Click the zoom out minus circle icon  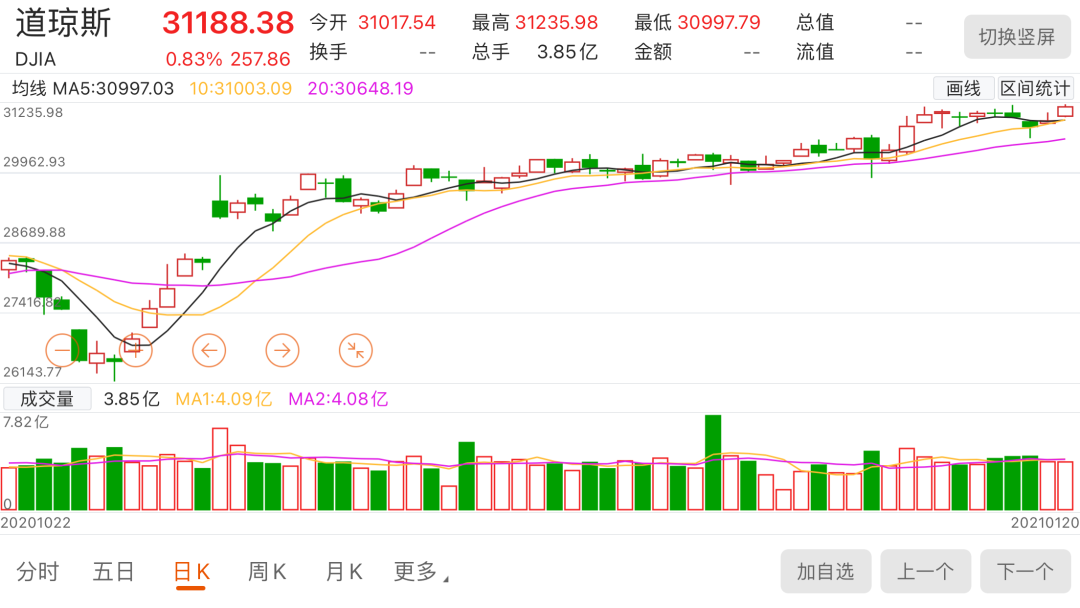[62, 350]
